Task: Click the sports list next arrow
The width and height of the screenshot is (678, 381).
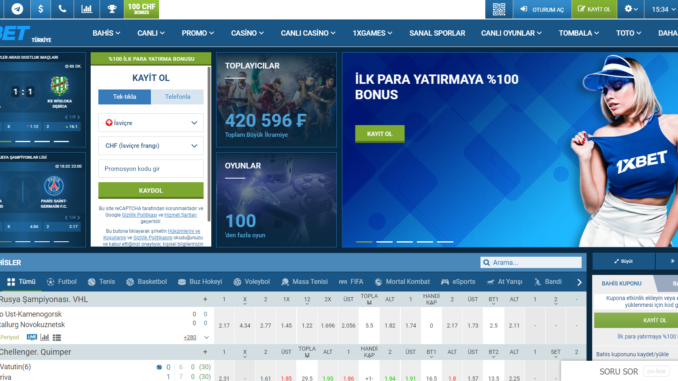Action: [x=579, y=282]
